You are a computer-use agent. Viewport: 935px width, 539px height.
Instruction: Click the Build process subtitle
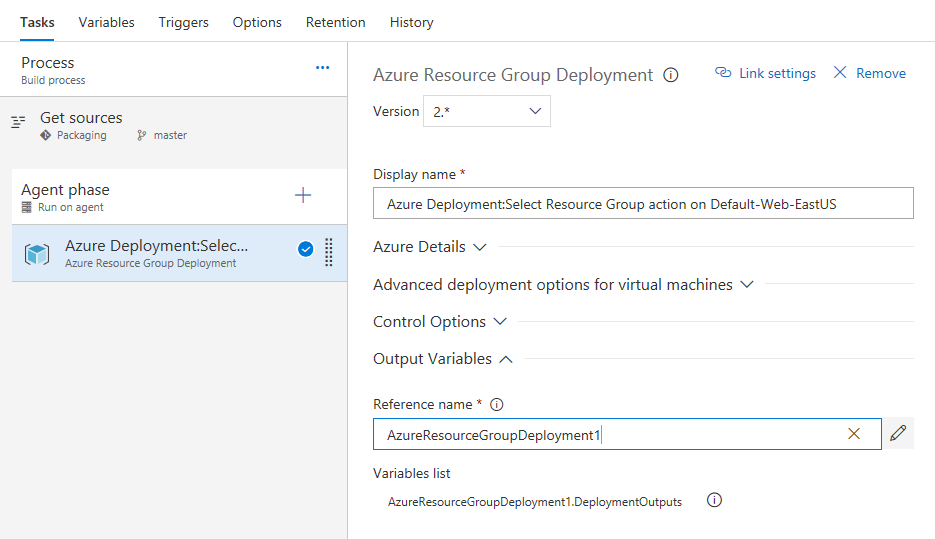53,80
